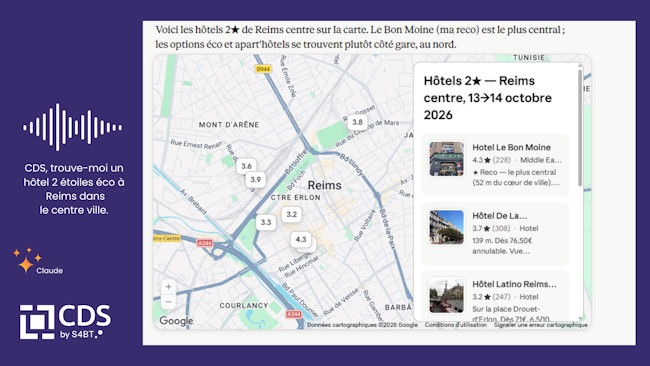Open the Hôtel De La... photo thumbnail
Image resolution: width=650 pixels, height=366 pixels.
(446, 227)
